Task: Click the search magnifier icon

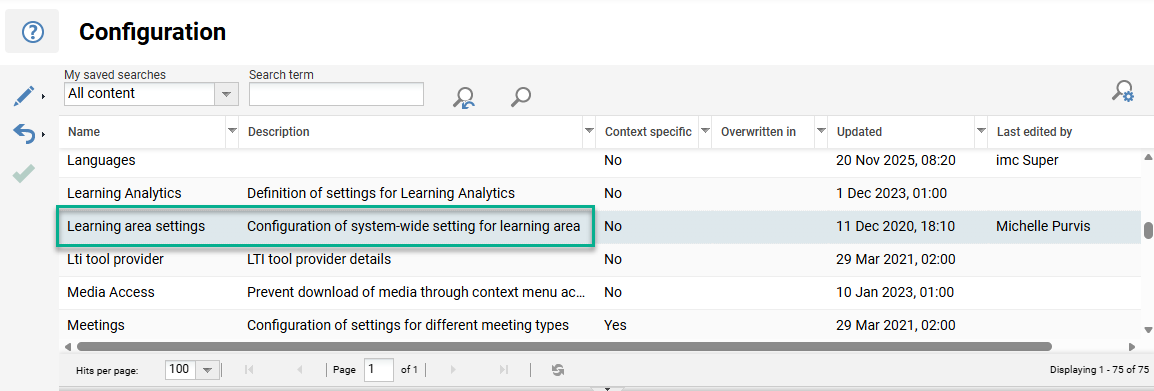Action: pyautogui.click(x=521, y=96)
